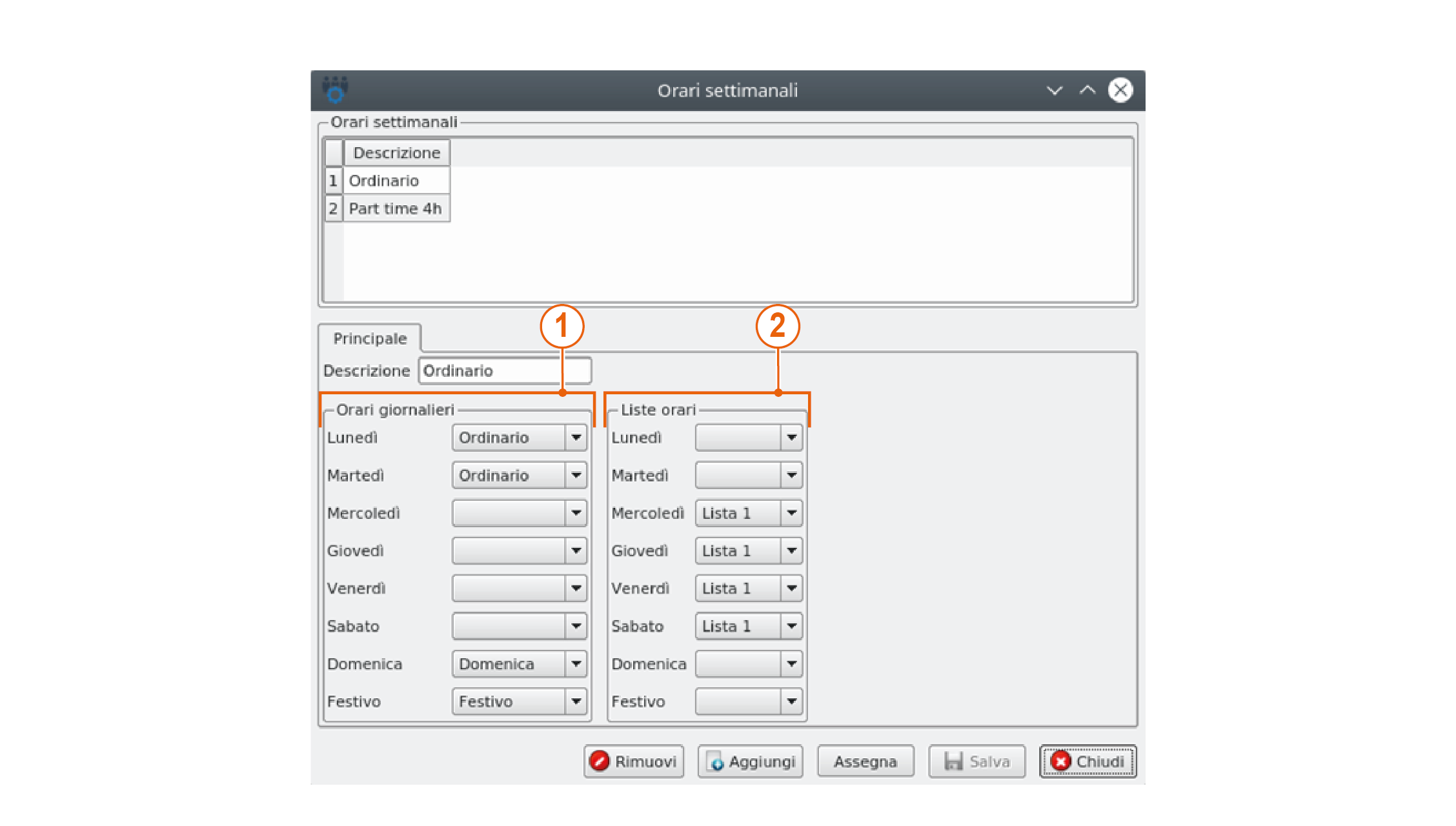Close the Orari settimanali window
This screenshot has width=1456, height=826.
[1120, 90]
